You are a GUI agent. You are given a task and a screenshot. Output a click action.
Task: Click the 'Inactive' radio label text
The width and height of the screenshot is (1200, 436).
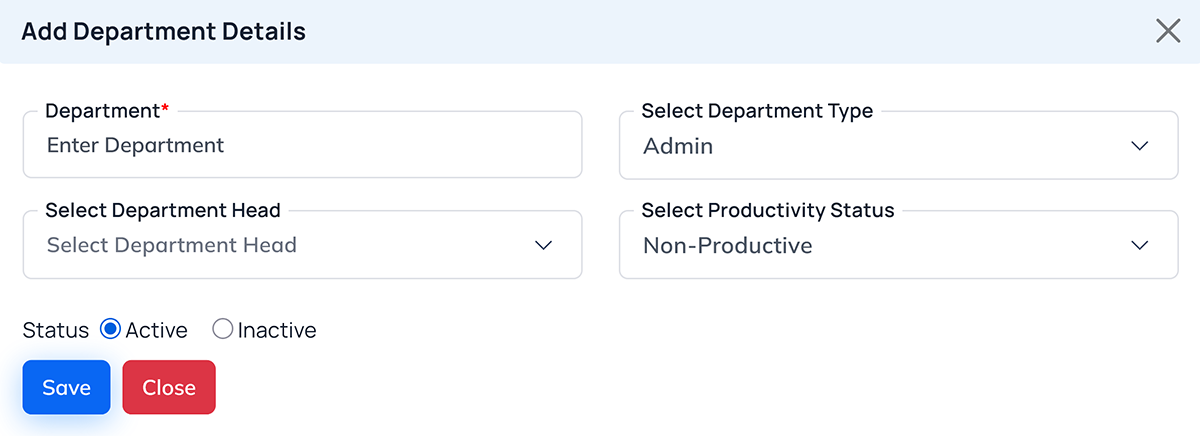coord(277,330)
